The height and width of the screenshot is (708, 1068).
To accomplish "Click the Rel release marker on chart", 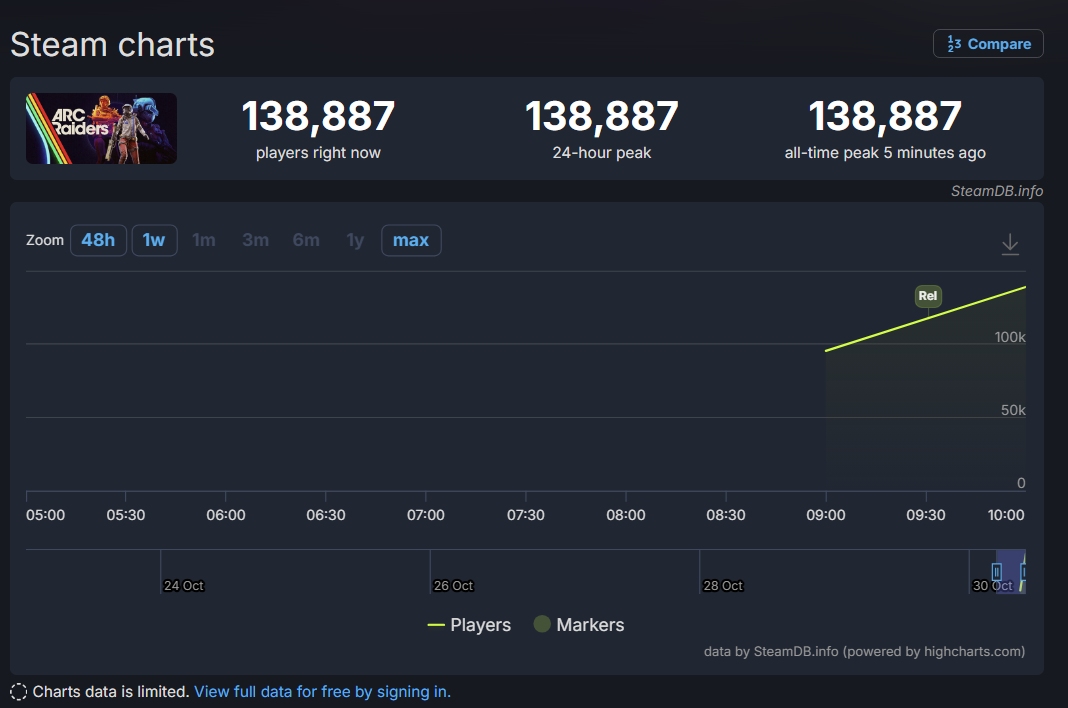I will 928,296.
